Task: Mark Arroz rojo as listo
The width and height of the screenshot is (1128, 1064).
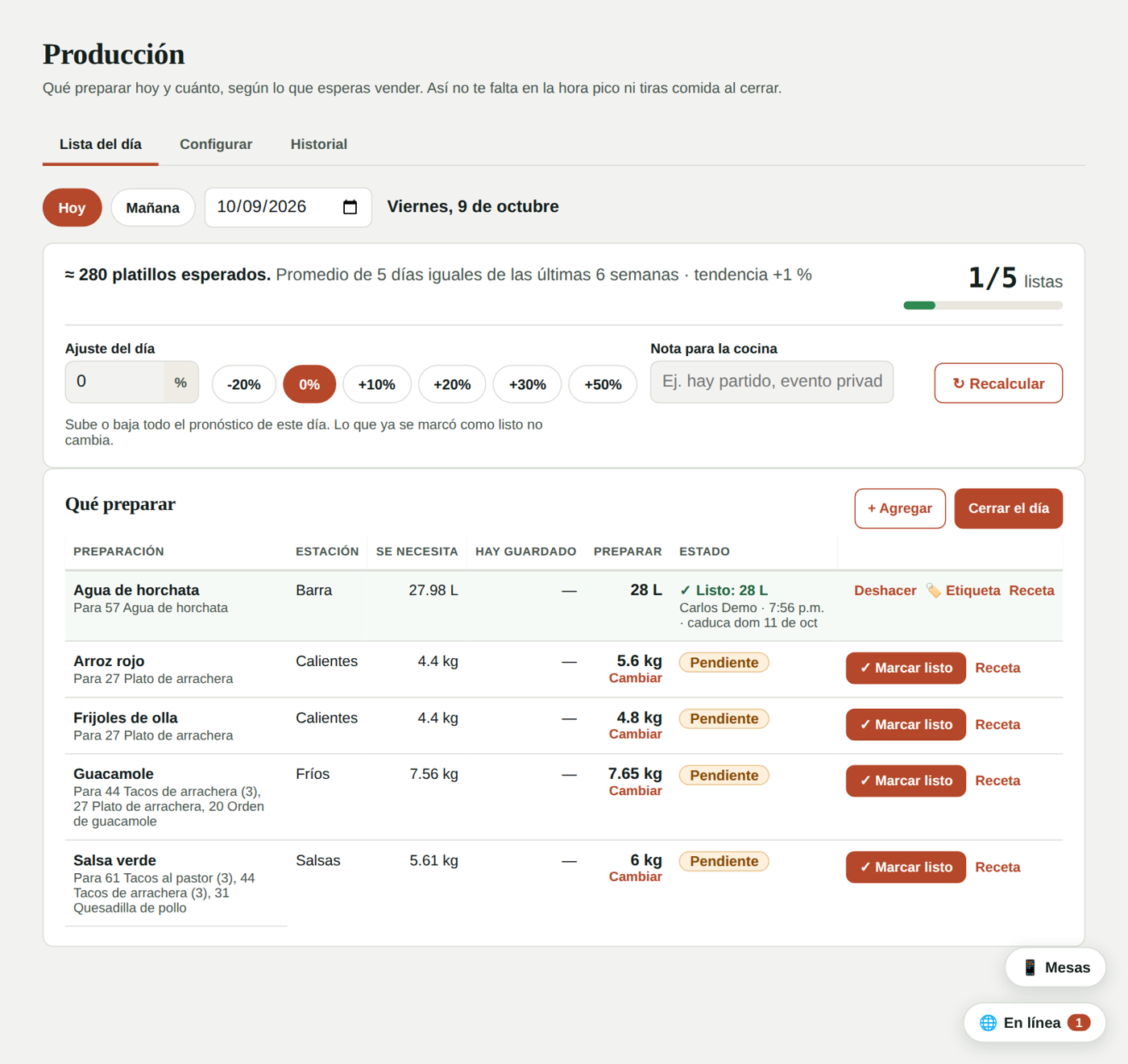Action: 906,668
